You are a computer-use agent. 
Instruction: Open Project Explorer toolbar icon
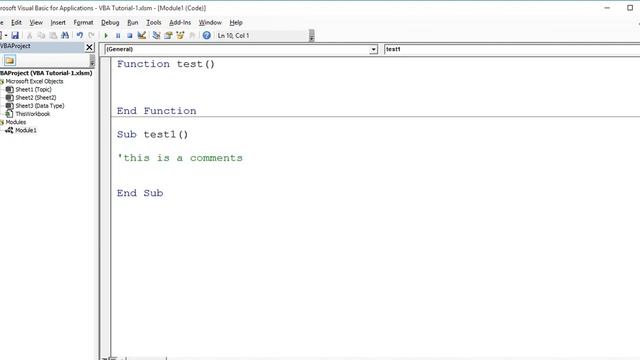[156, 36]
